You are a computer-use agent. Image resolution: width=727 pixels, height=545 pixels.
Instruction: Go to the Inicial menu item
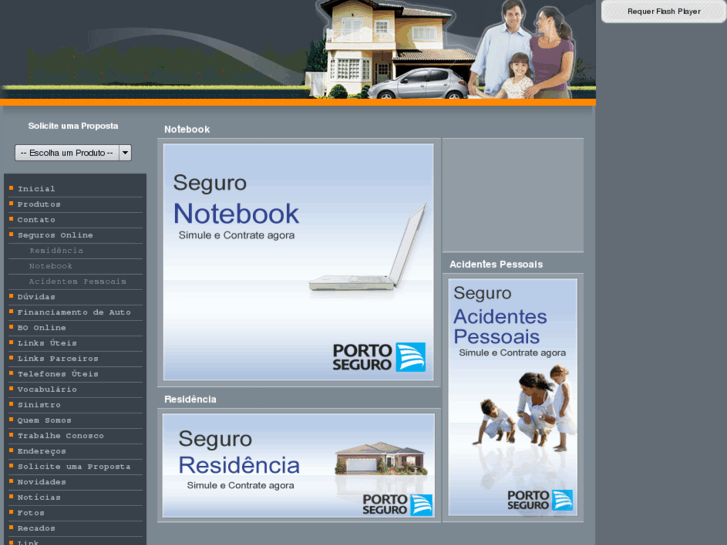(x=36, y=189)
